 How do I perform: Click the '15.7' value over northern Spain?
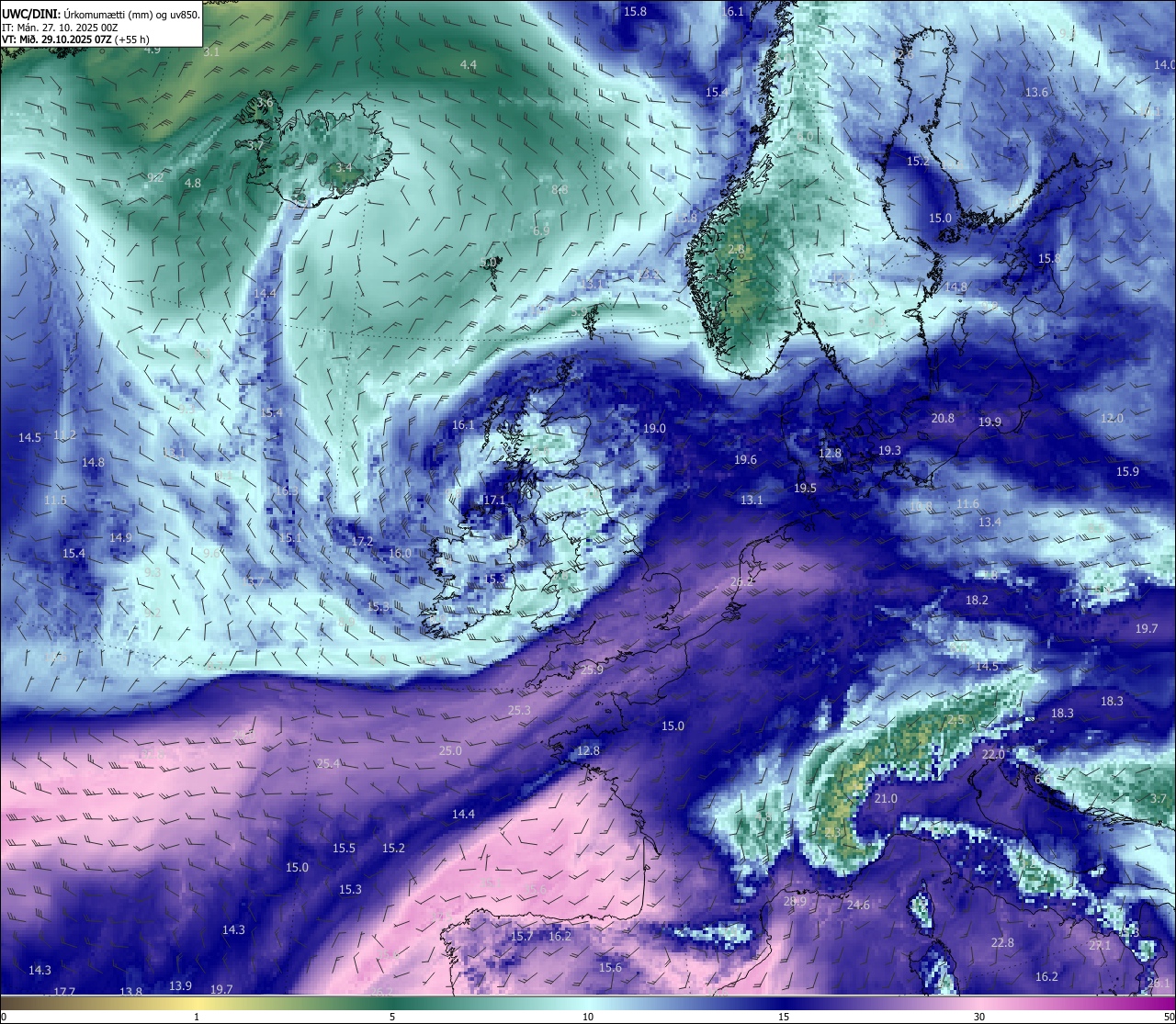pos(522,936)
